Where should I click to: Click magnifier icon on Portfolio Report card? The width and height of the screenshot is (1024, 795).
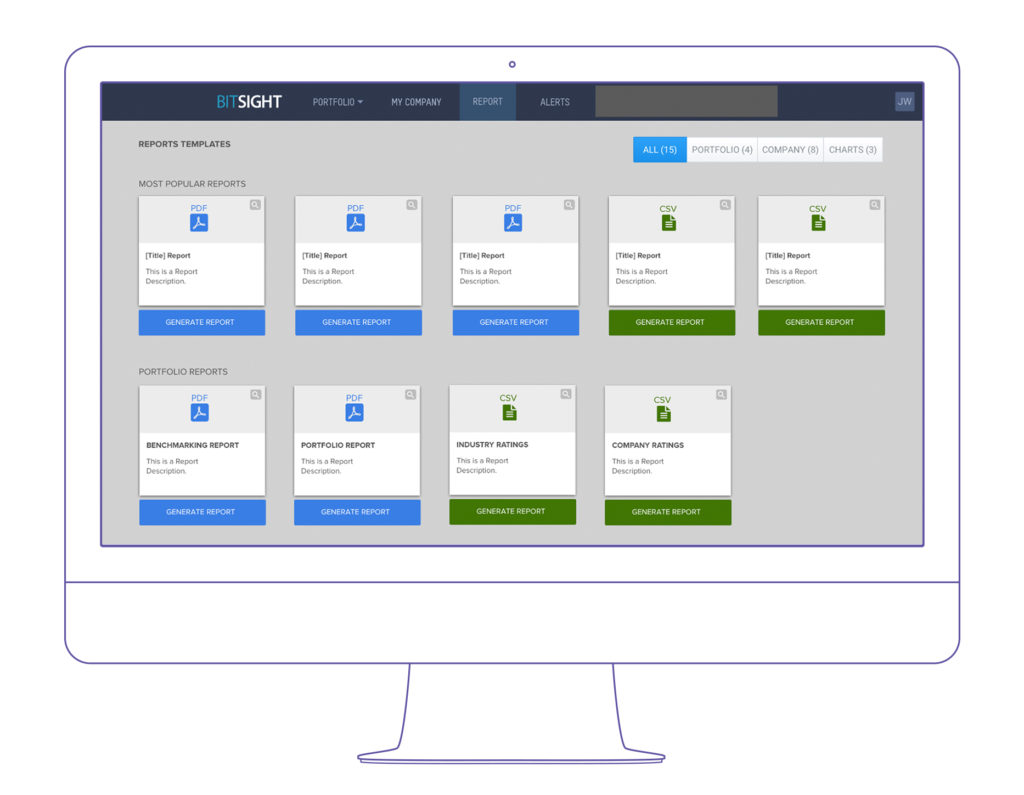[x=410, y=395]
